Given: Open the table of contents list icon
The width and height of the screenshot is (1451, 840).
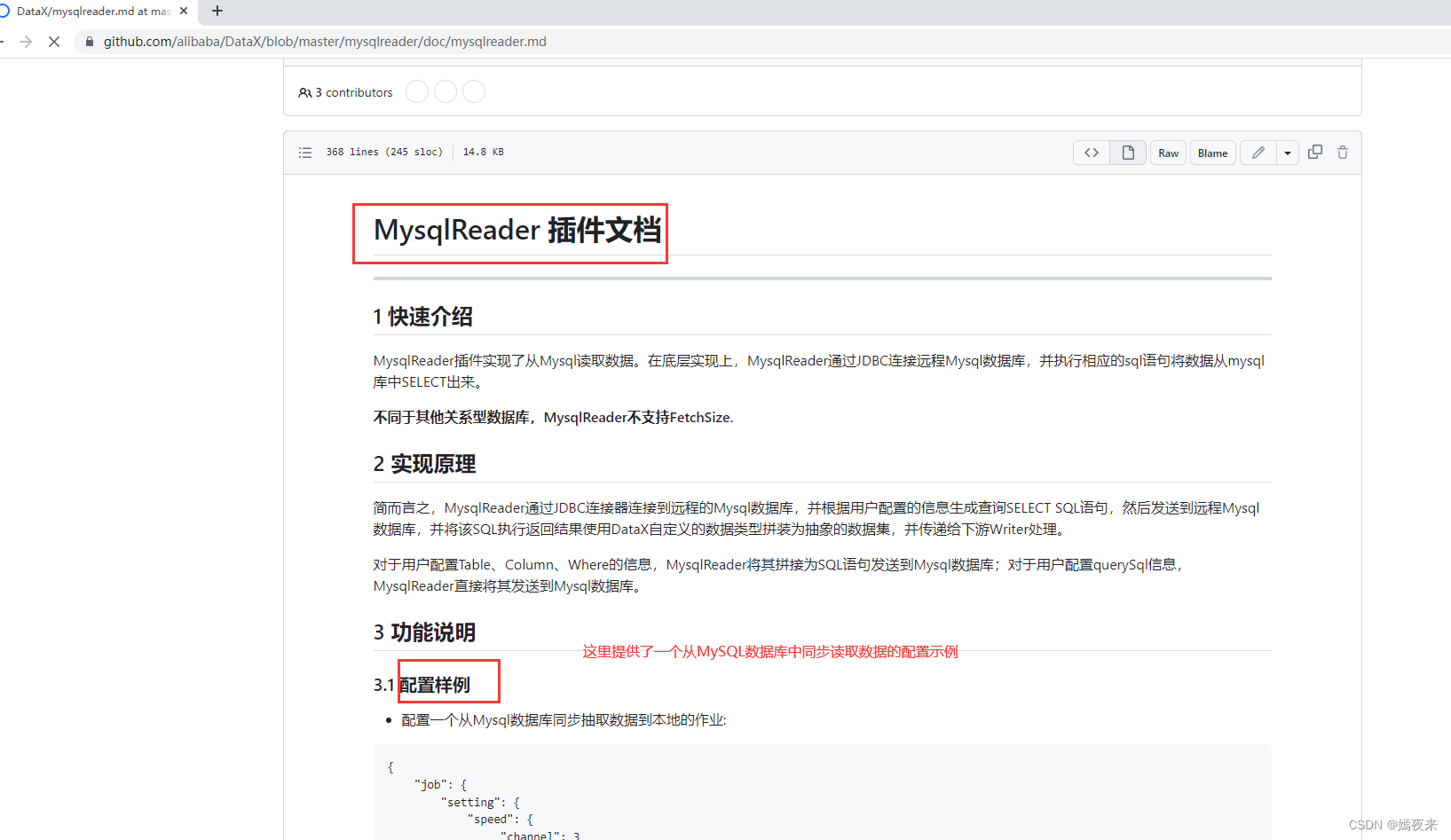Looking at the screenshot, I should [x=305, y=153].
